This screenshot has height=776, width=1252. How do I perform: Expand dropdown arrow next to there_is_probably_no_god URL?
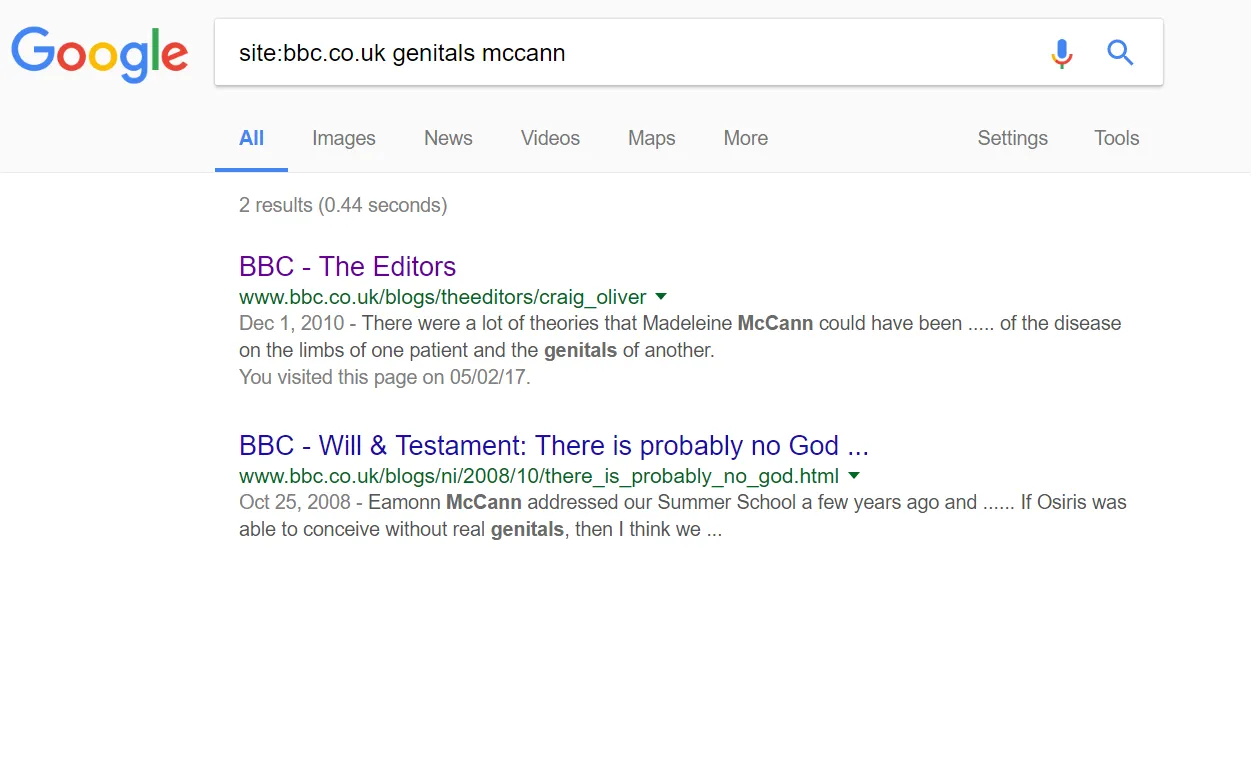[853, 476]
